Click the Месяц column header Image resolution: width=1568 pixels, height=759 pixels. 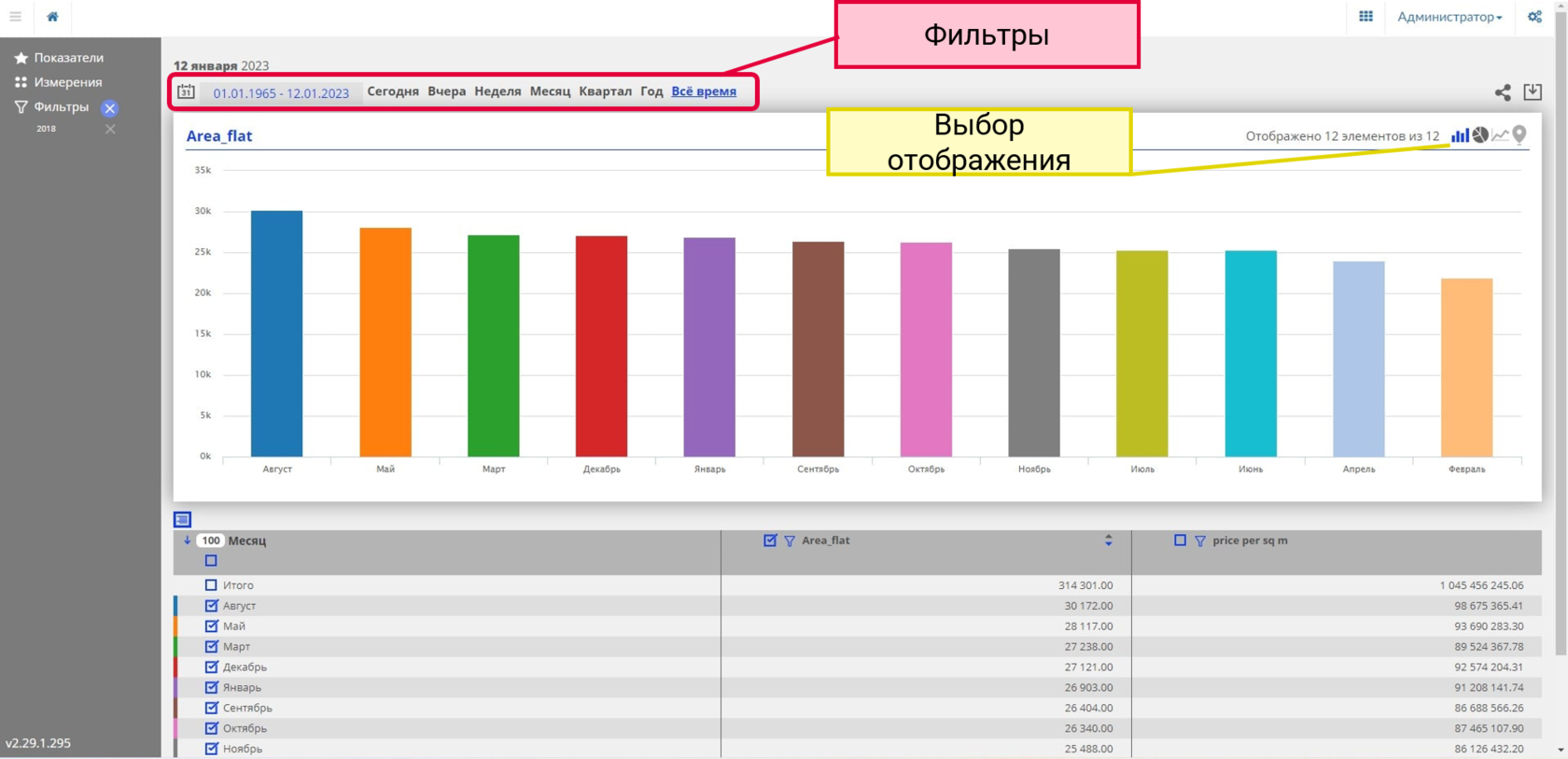247,541
